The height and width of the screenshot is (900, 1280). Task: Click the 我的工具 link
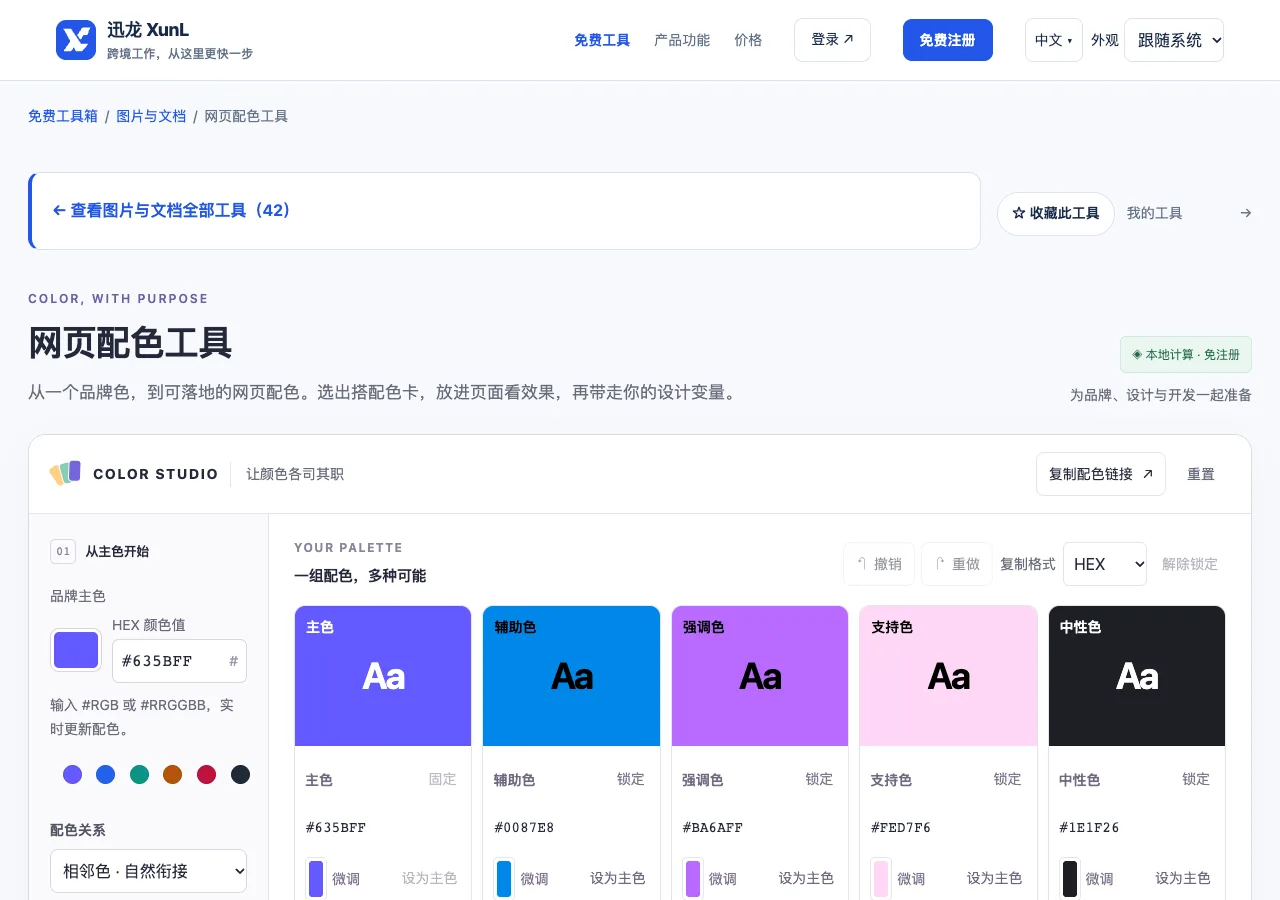click(1154, 213)
